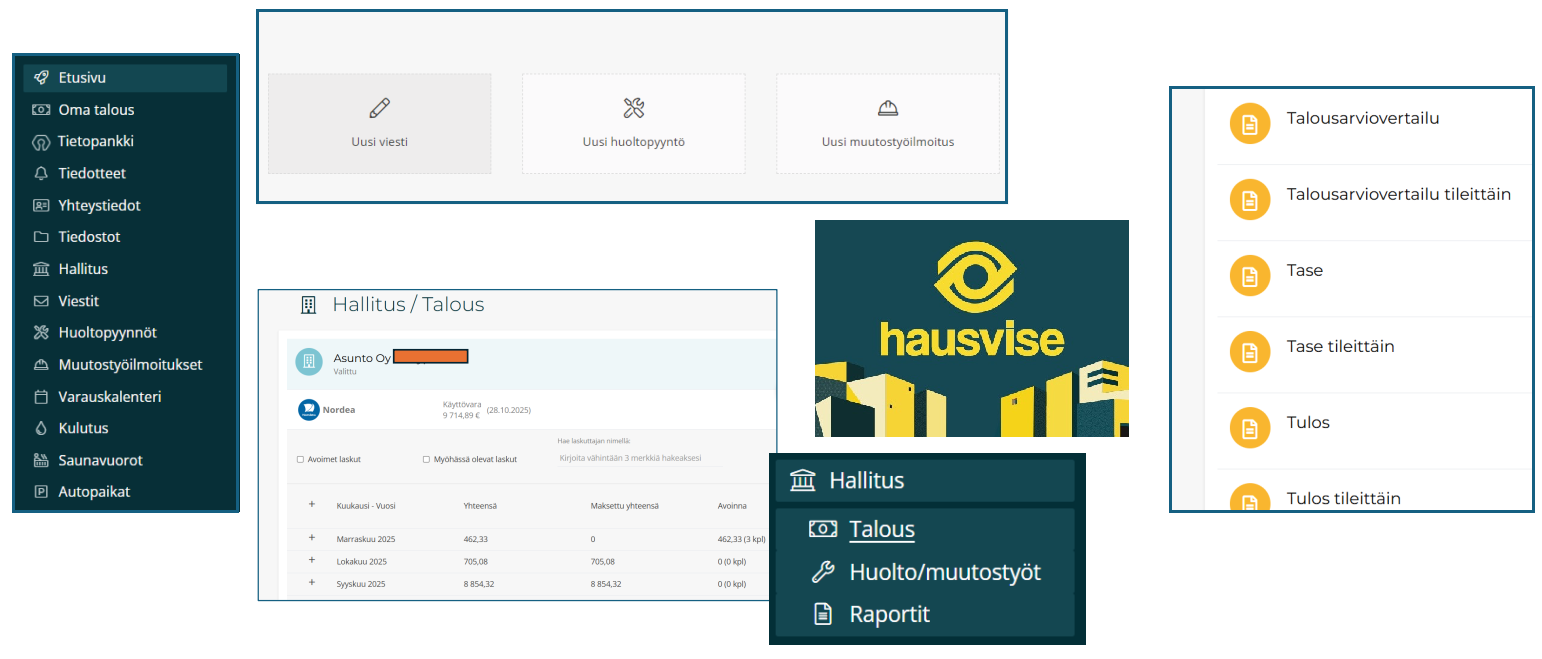Tick the Myöhässä olevat laskut checkbox
This screenshot has height=659, width=1542.
click(x=426, y=460)
